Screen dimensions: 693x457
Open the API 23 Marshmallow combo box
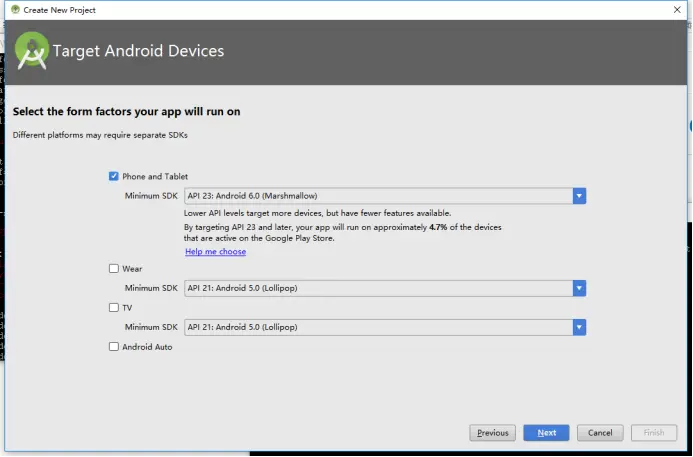pos(378,196)
